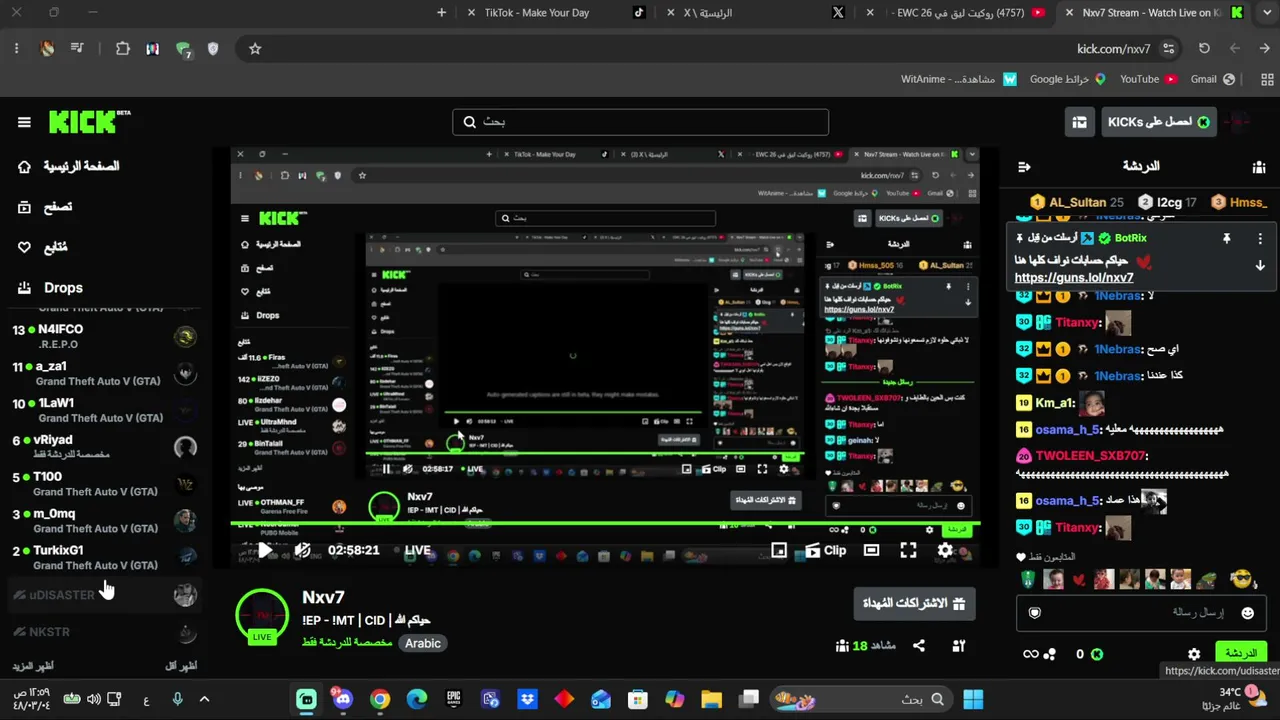1280x720 pixels.
Task: Open a new browser tab
Action: pyautogui.click(x=442, y=13)
